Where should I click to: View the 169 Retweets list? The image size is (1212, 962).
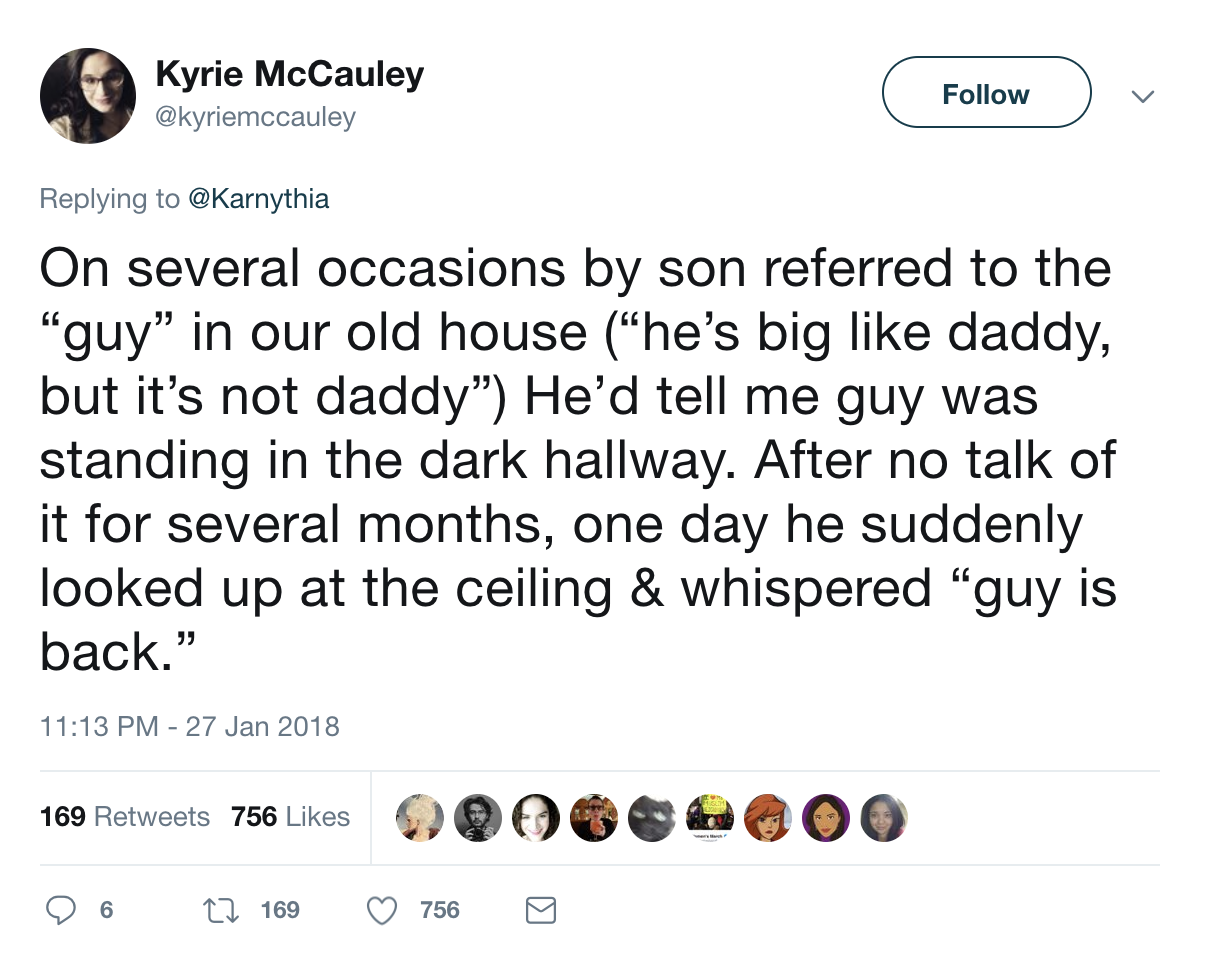125,817
